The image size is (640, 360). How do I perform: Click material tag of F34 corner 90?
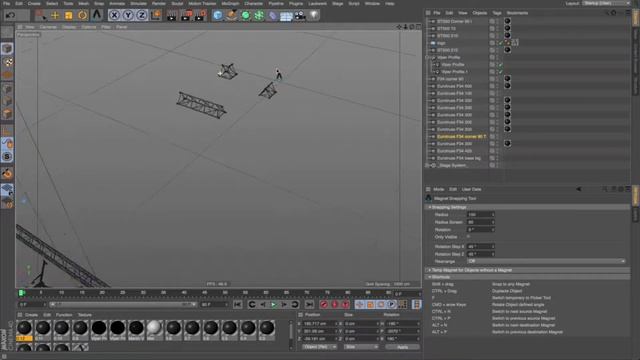pyautogui.click(x=507, y=79)
